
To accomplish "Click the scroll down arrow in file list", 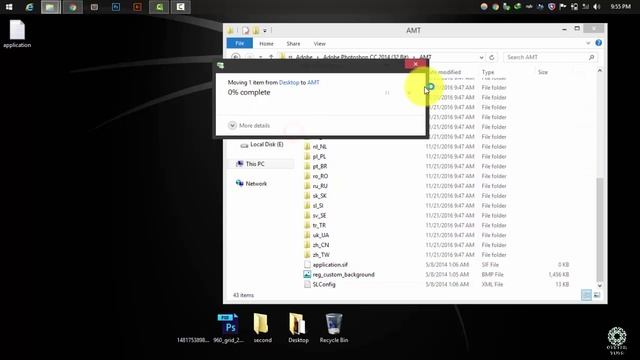I will click(599, 285).
